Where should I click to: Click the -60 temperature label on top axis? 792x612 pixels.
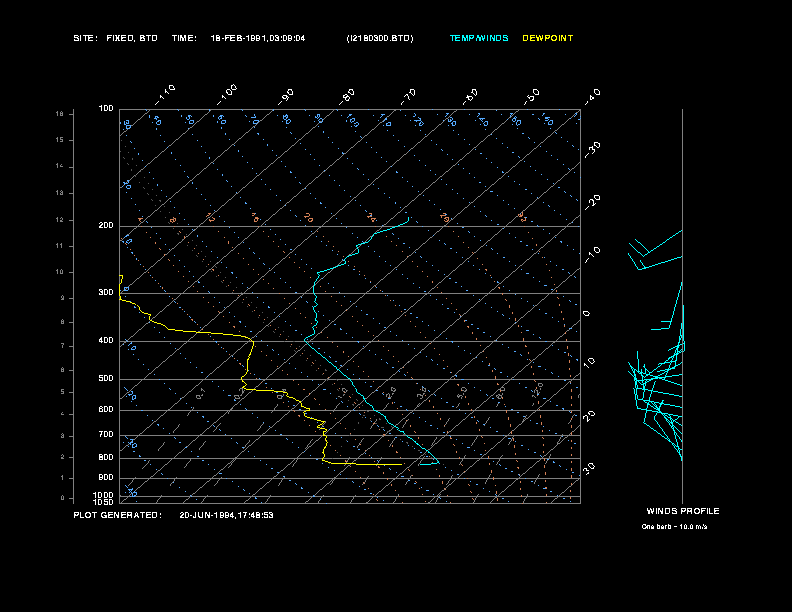(x=470, y=96)
